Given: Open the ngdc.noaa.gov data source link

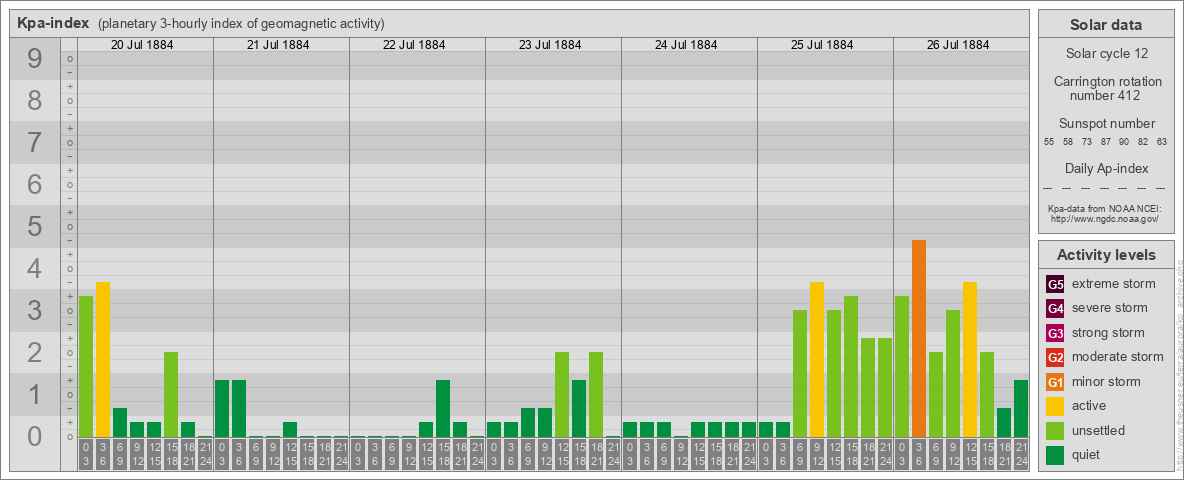Looking at the screenshot, I should coord(1105,218).
